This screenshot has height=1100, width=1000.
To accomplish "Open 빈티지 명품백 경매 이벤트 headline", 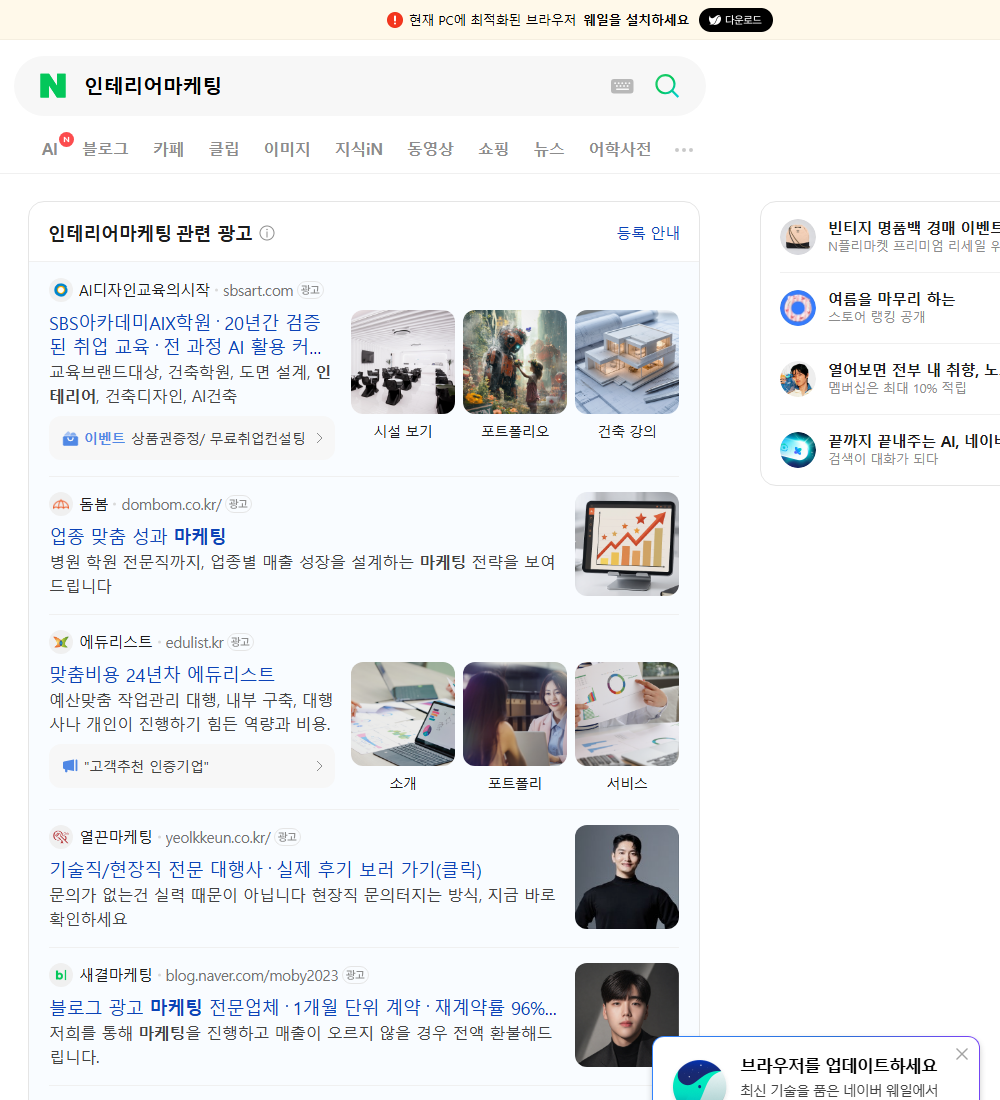I will 914,228.
